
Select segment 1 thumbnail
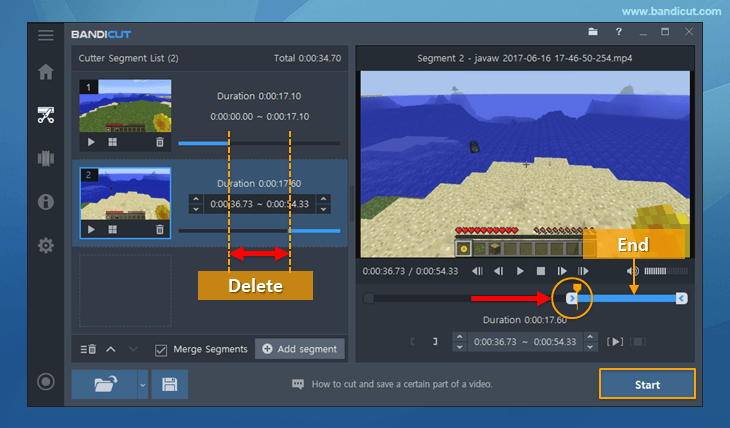pyautogui.click(x=125, y=106)
